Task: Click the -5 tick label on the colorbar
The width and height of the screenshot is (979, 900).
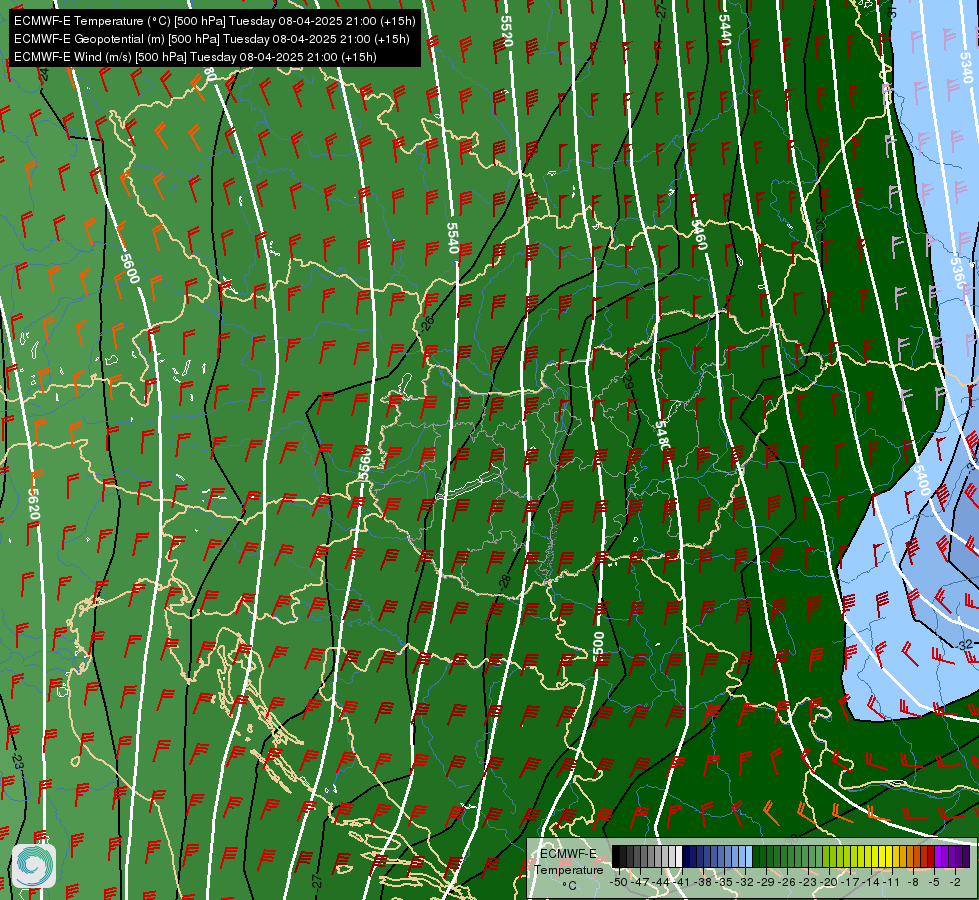Action: click(x=934, y=882)
